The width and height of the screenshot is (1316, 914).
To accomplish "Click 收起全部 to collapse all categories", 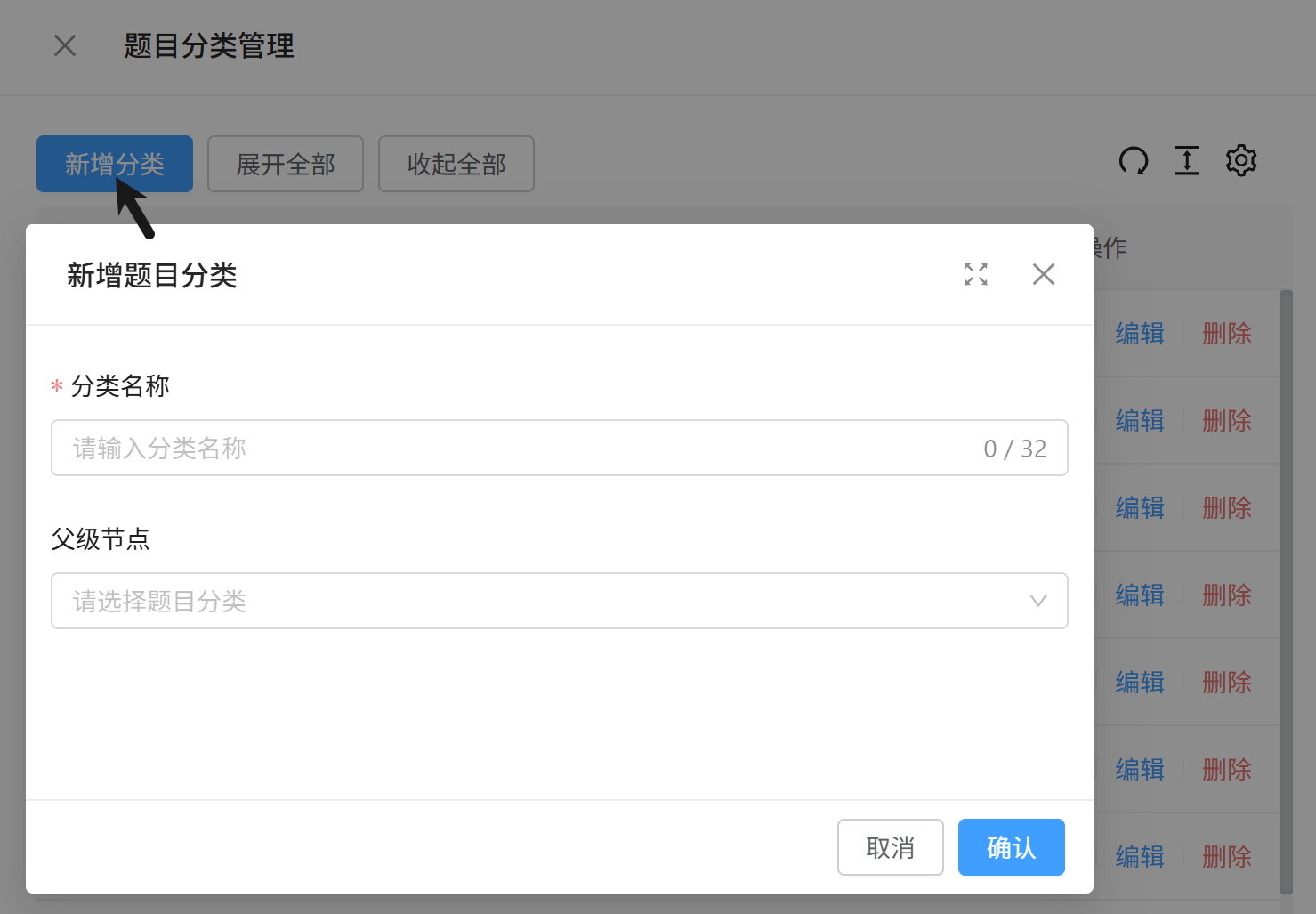I will coord(456,164).
